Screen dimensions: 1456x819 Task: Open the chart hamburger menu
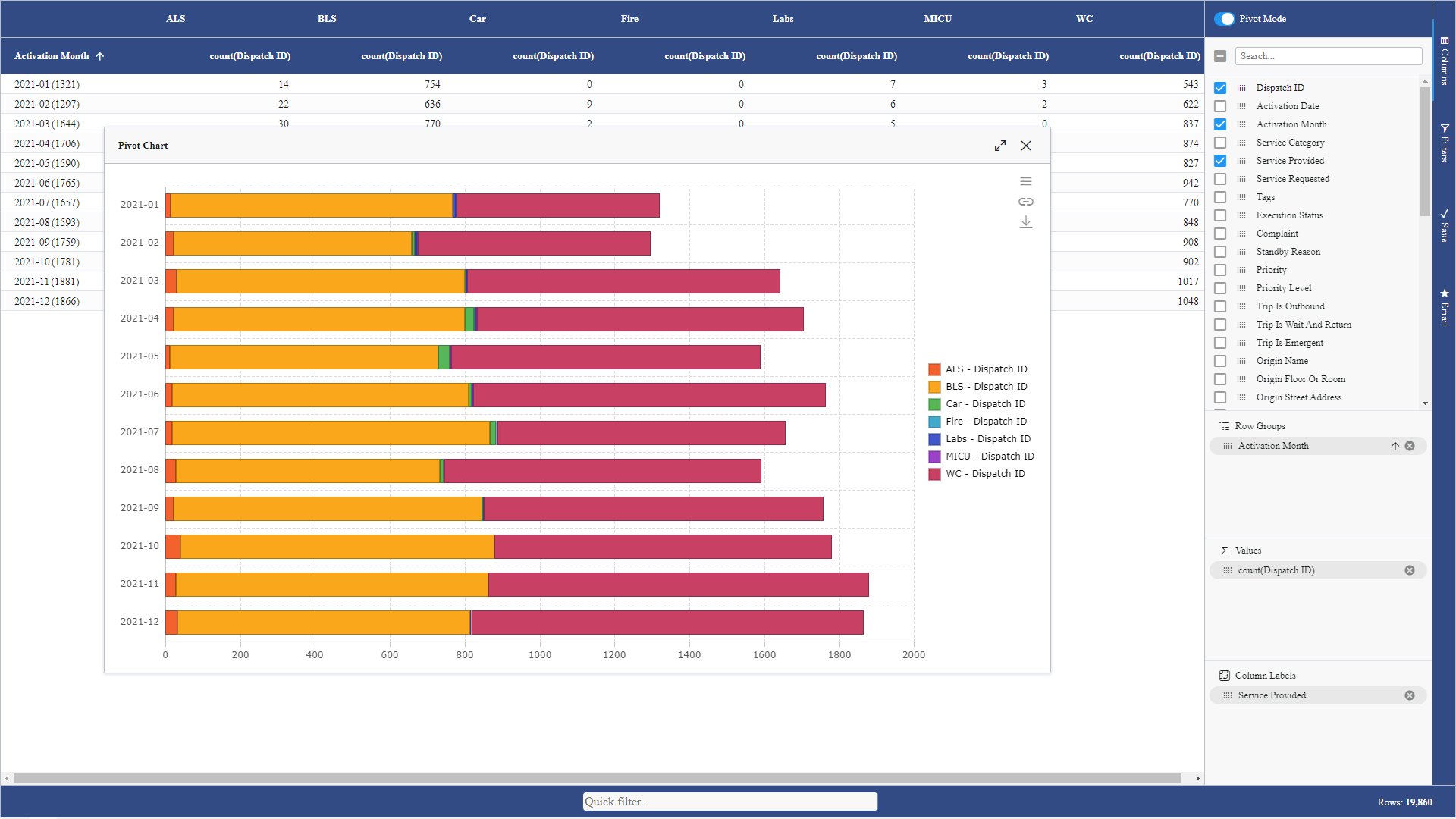tap(1026, 182)
